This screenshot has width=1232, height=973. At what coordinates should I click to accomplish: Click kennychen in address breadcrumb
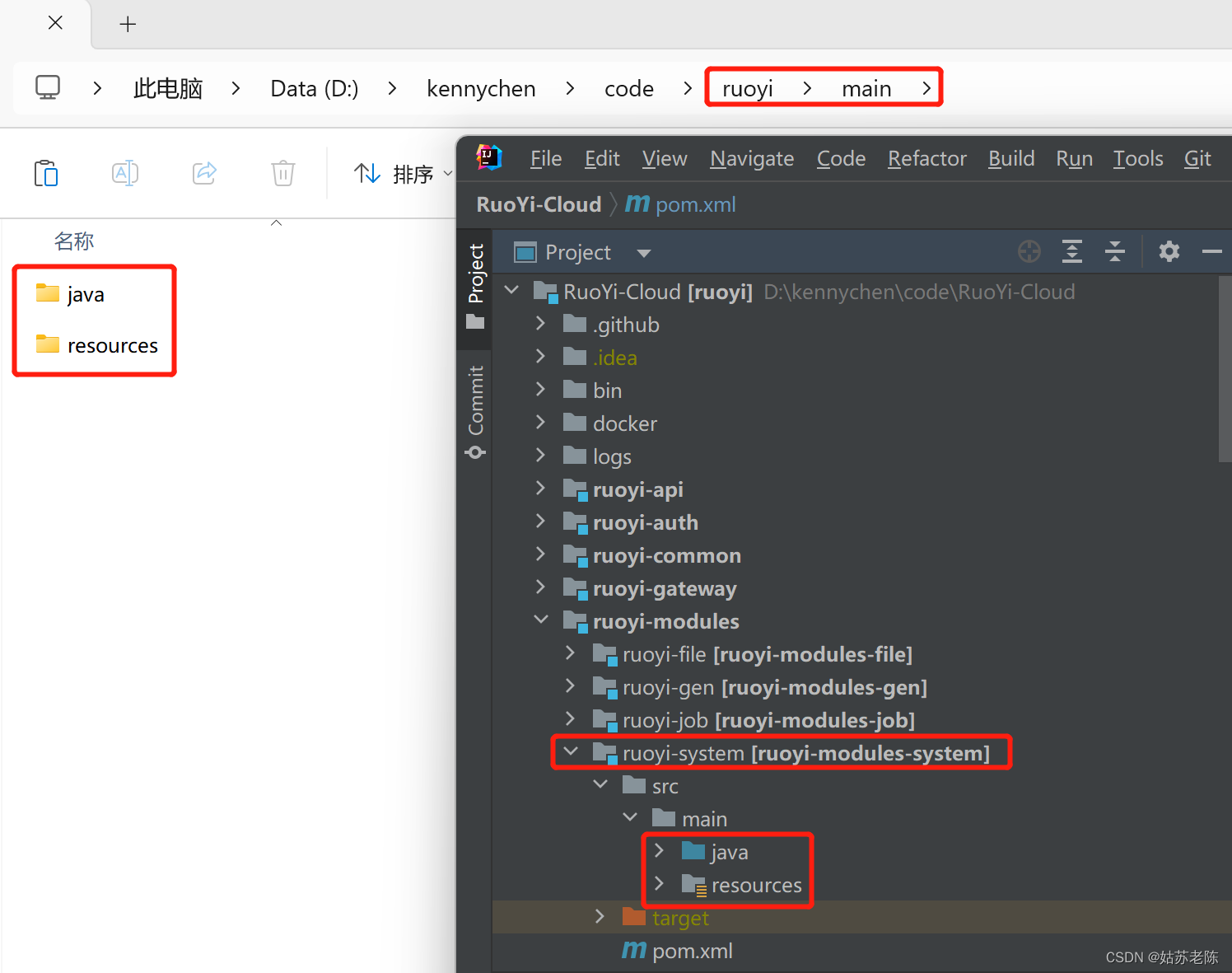(481, 88)
